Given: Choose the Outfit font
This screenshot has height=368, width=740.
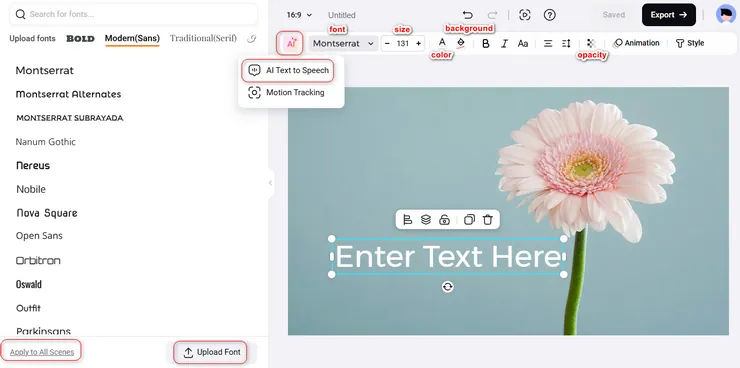Looking at the screenshot, I should pyautogui.click(x=28, y=308).
